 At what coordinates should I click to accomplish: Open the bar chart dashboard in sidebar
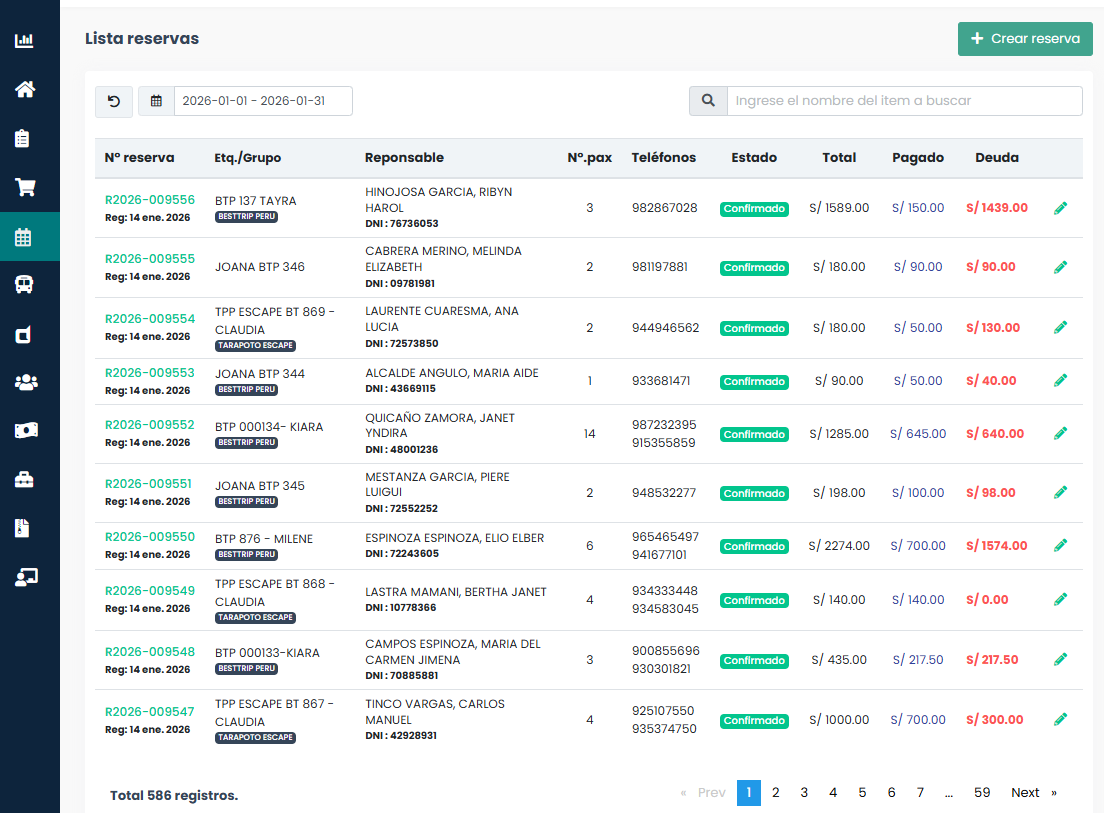tap(24, 41)
